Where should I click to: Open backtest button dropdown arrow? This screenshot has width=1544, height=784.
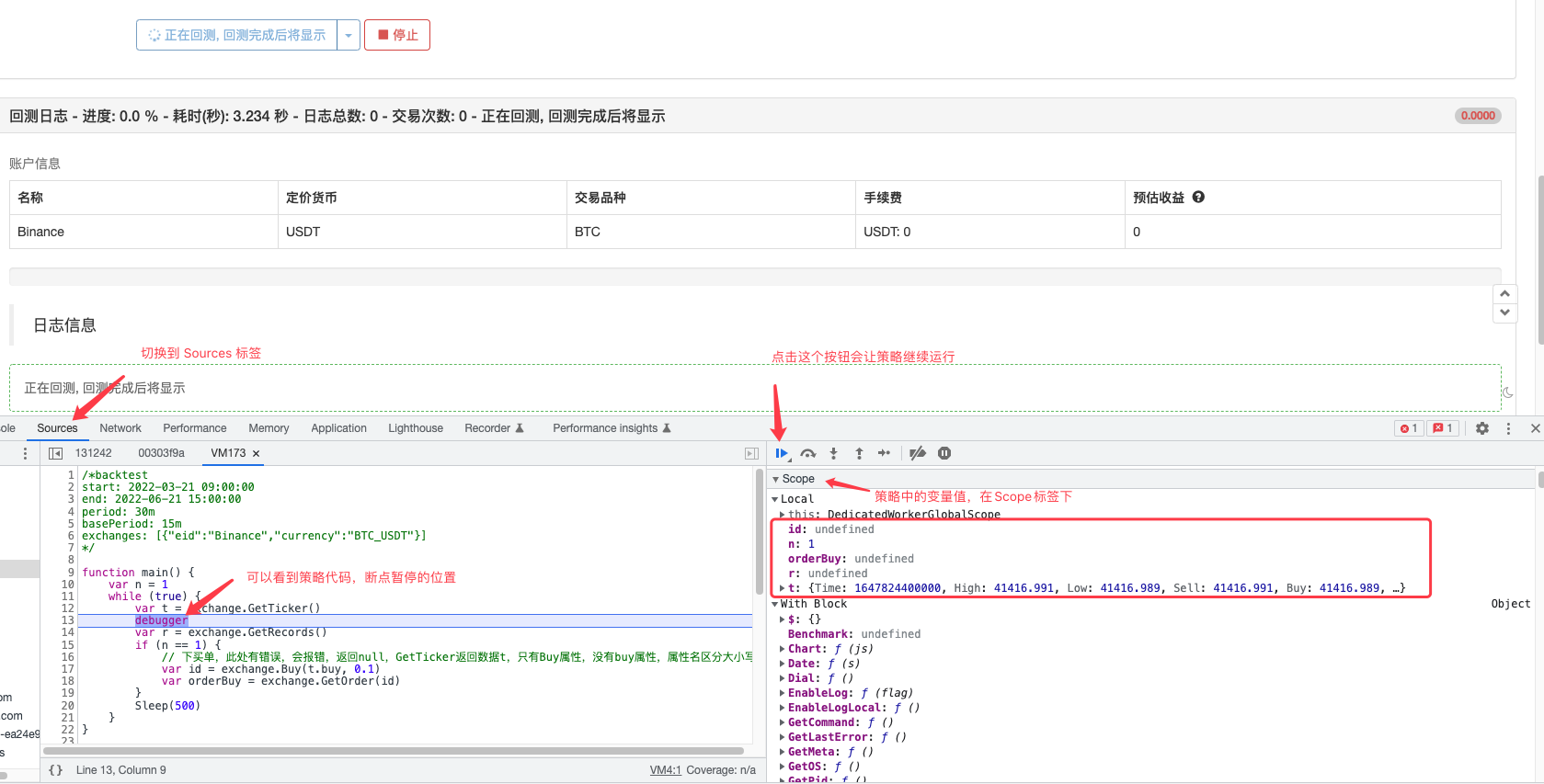click(x=349, y=35)
